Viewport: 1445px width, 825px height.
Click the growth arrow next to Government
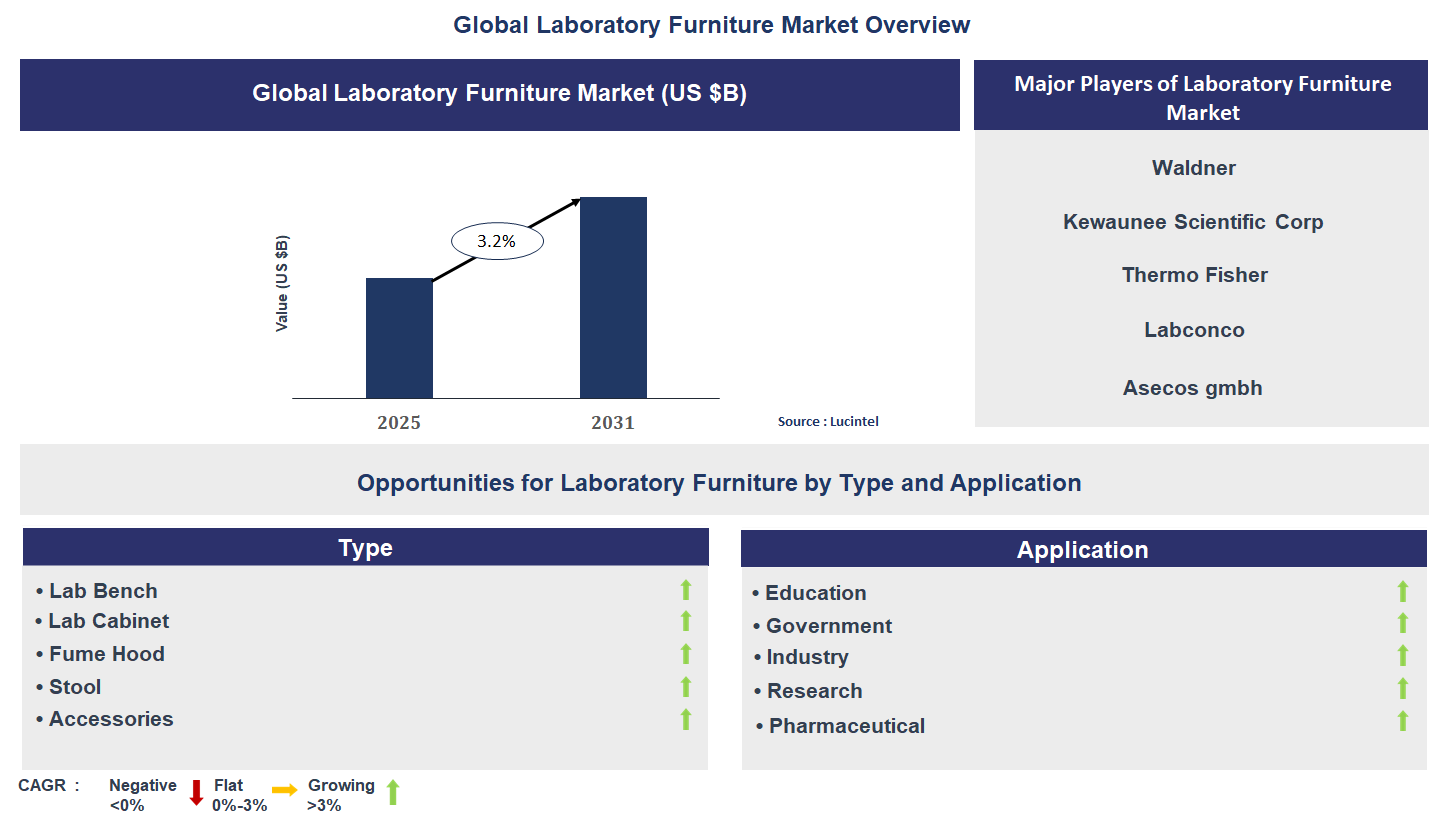click(1402, 624)
